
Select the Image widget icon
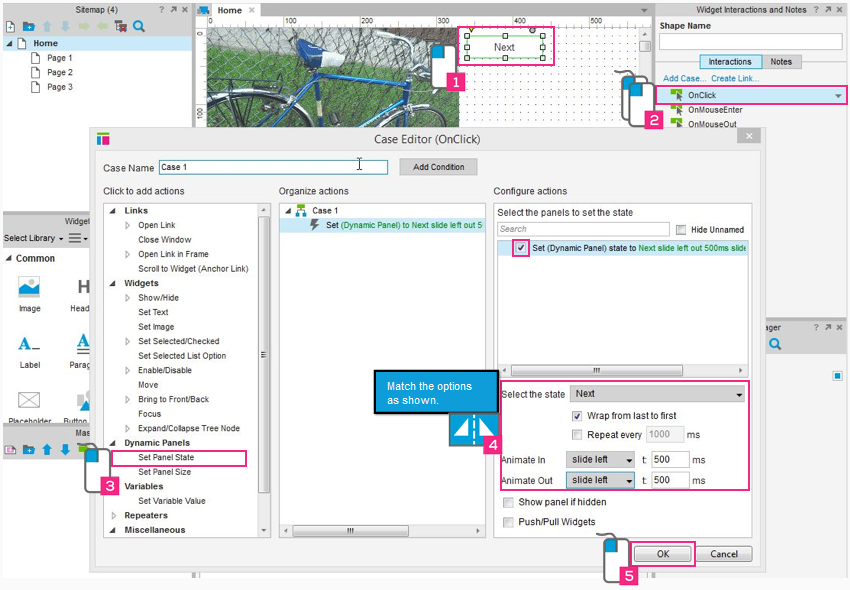(x=29, y=288)
